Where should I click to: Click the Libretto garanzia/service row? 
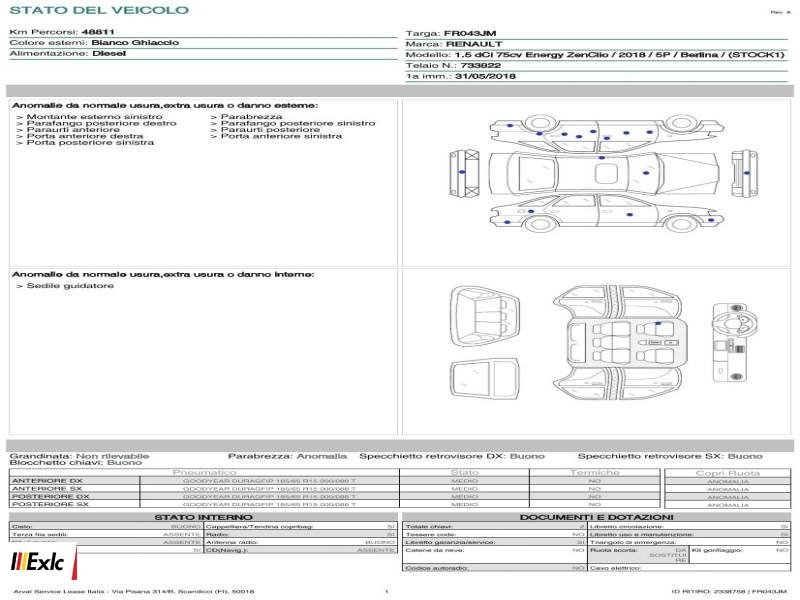point(494,542)
